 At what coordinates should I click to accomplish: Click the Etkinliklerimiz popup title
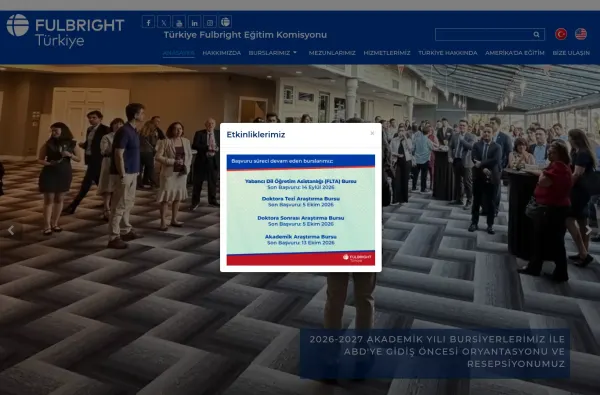[256, 134]
